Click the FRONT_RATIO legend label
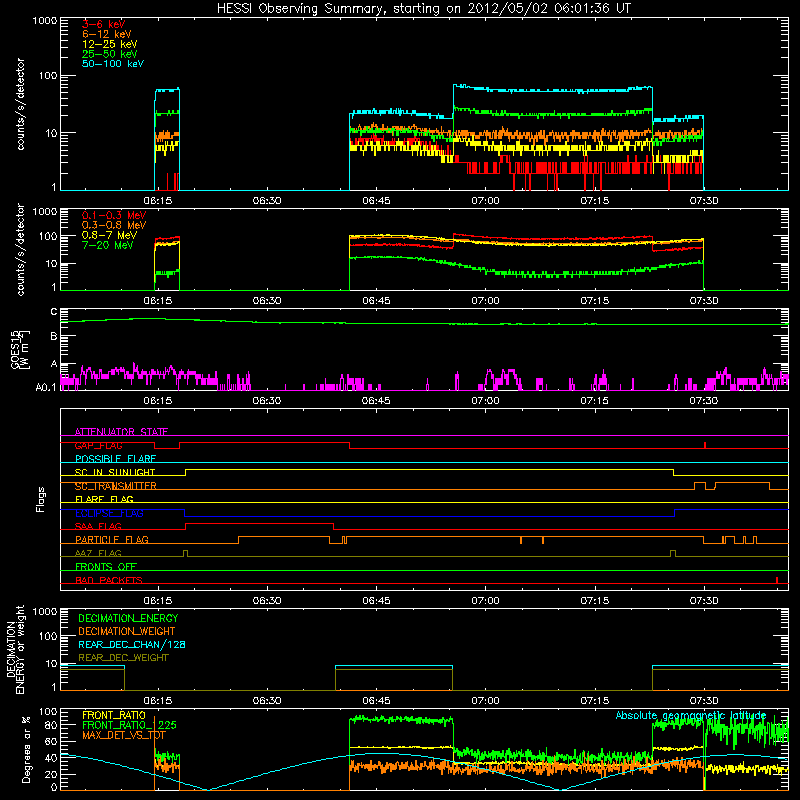Screen dimensions: 800x800 [114, 715]
